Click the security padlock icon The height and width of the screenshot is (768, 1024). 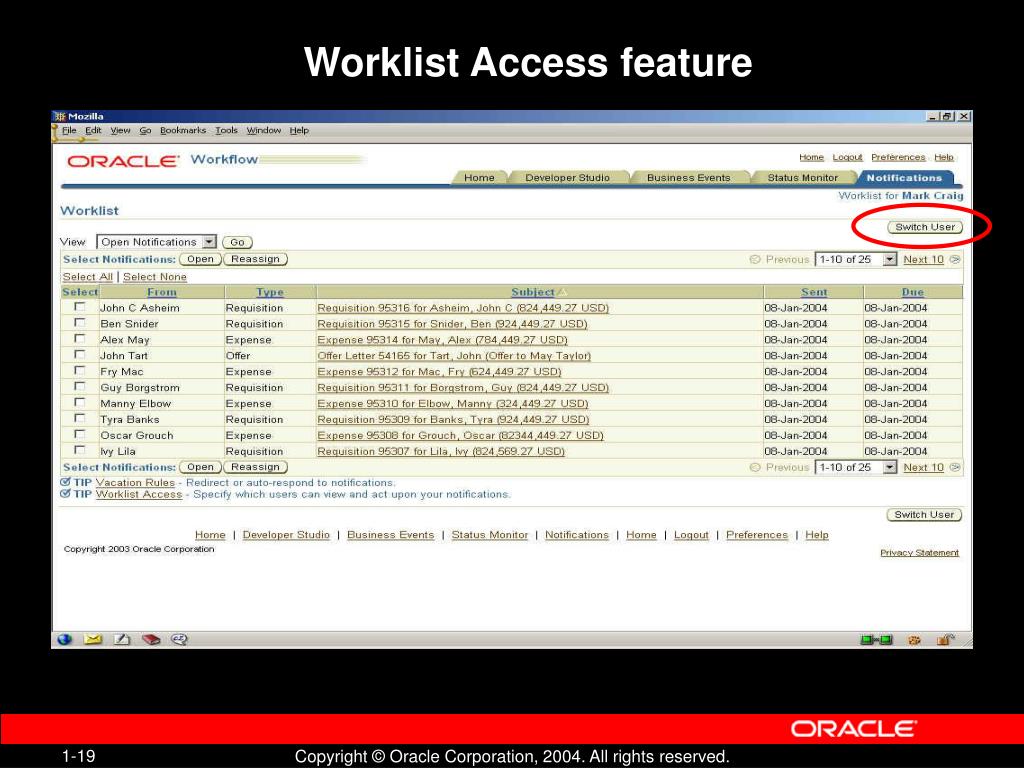[x=945, y=639]
